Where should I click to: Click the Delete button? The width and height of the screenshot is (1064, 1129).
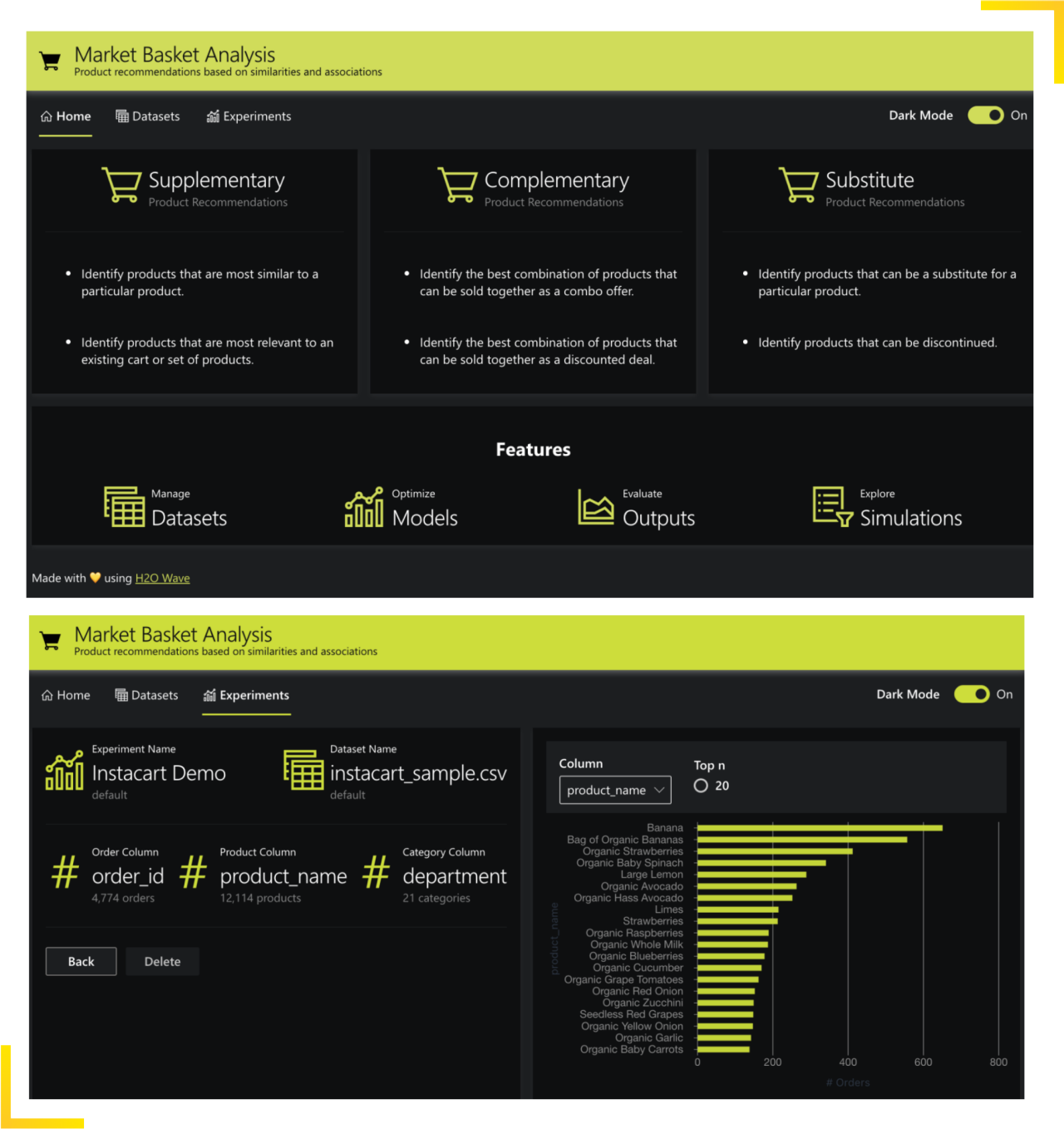162,961
